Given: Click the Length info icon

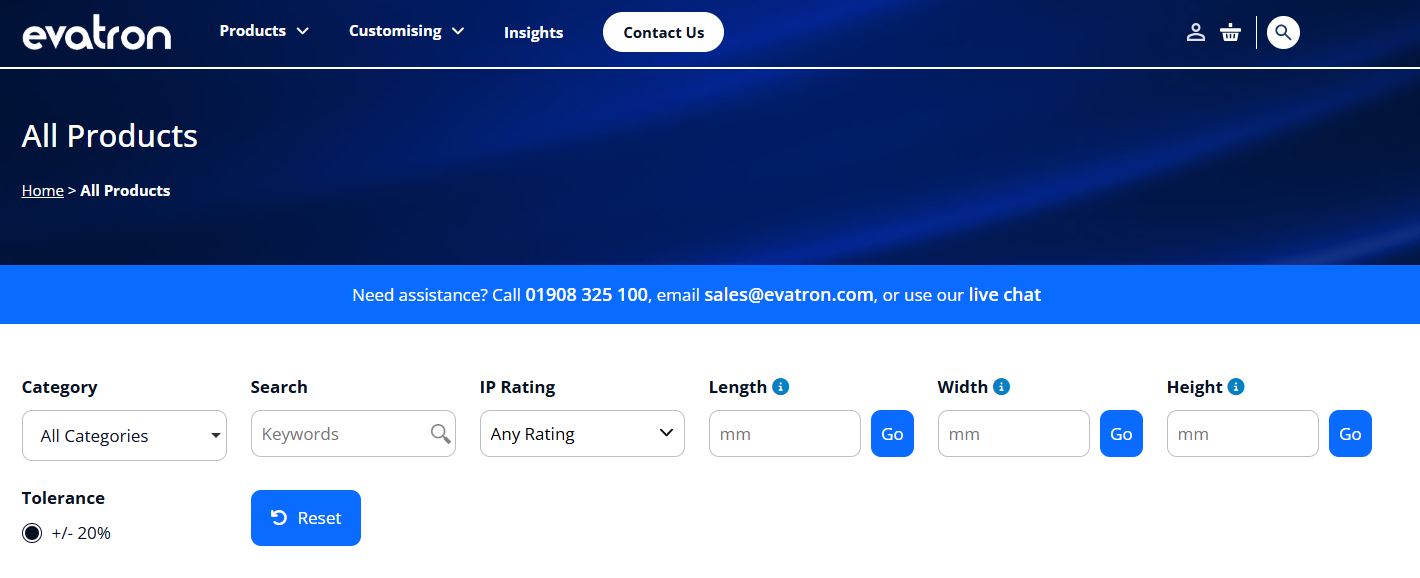Looking at the screenshot, I should 781,387.
